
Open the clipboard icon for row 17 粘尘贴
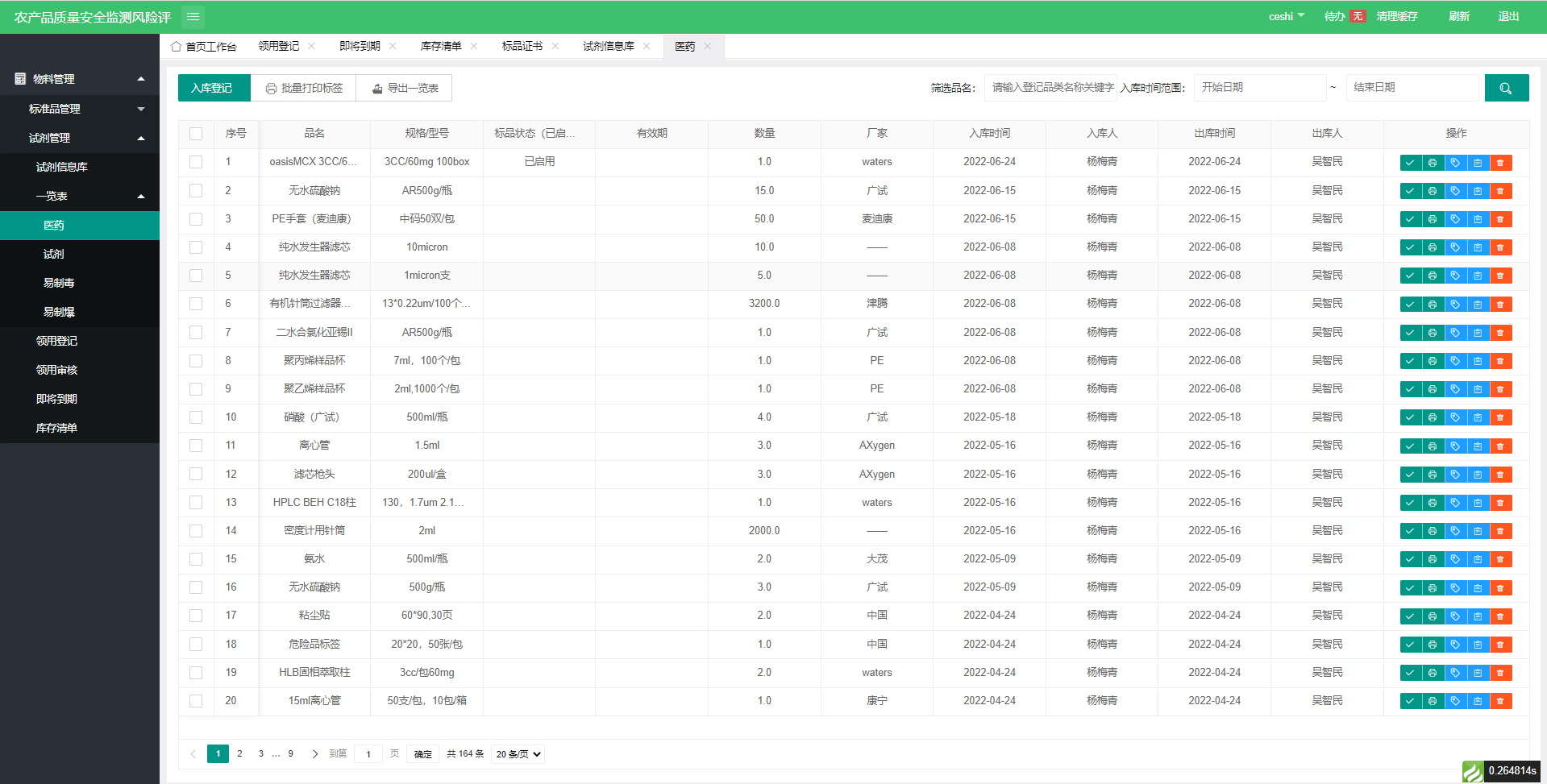click(1478, 616)
